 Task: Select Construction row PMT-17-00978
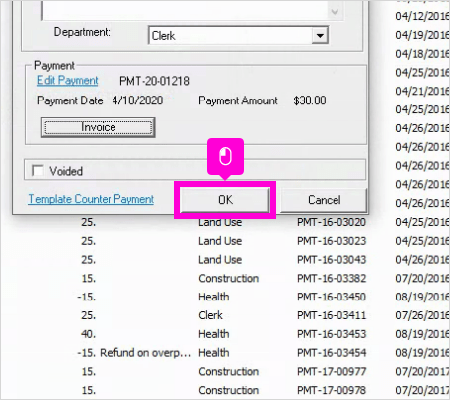pos(263,390)
